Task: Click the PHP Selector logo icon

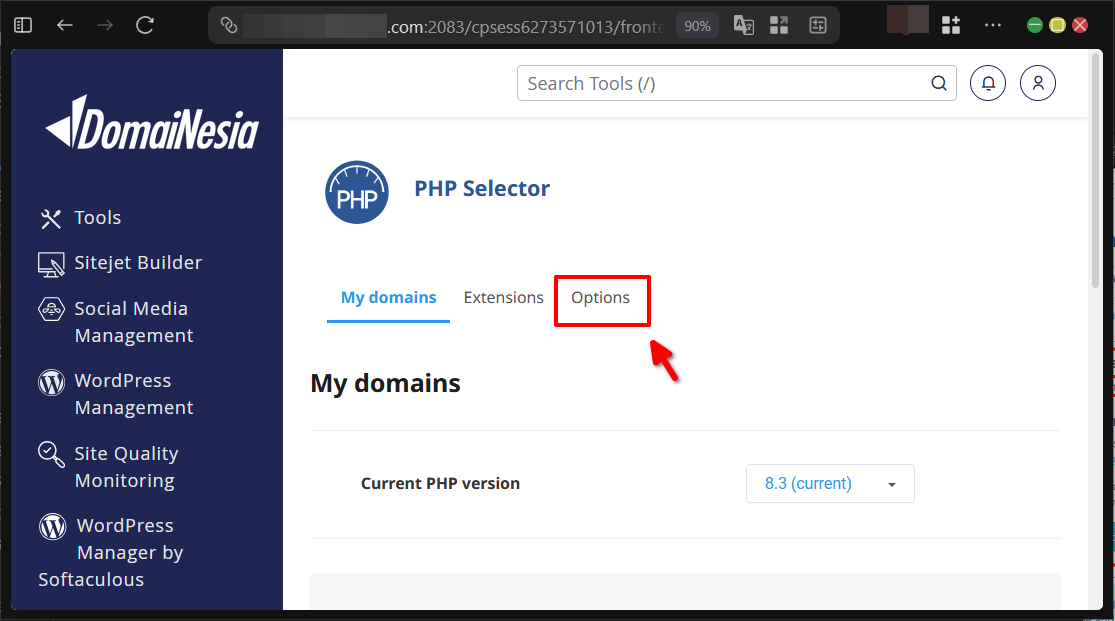Action: click(x=357, y=192)
